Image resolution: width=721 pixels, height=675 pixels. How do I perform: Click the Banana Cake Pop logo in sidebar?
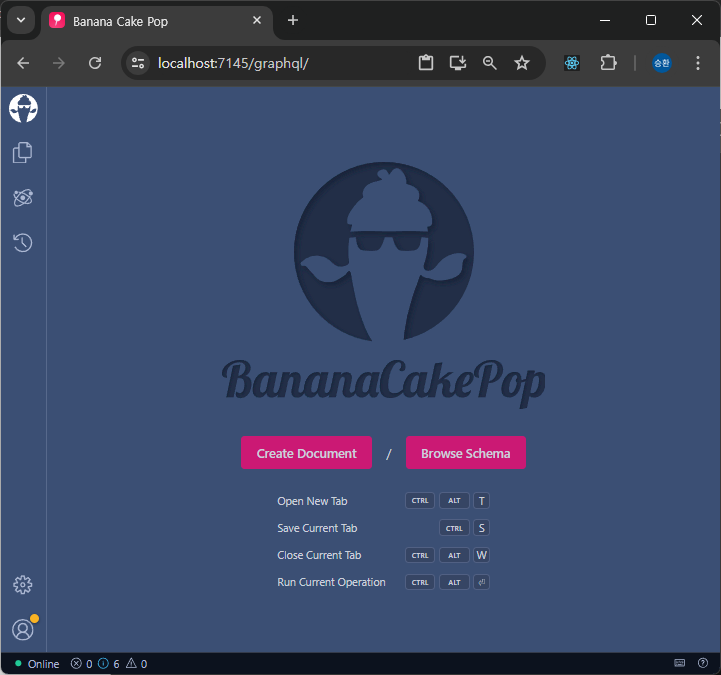(x=23, y=109)
